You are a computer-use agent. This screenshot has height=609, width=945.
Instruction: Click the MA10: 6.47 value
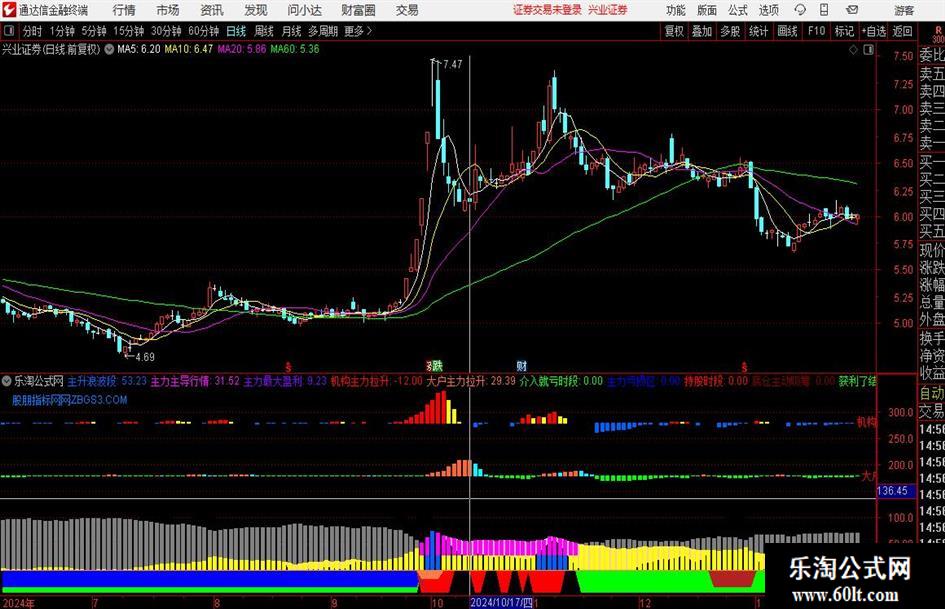(189, 49)
